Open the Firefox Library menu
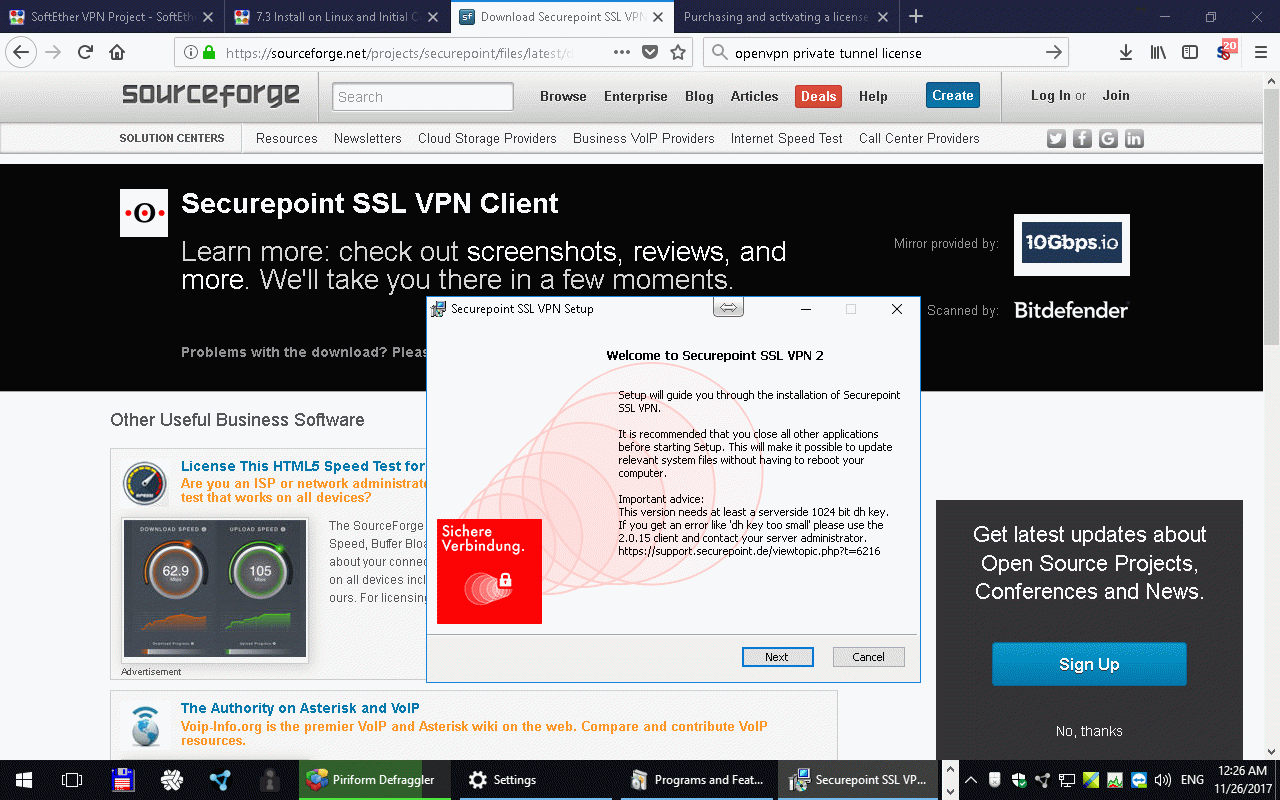This screenshot has height=800, width=1280. pyautogui.click(x=1158, y=53)
